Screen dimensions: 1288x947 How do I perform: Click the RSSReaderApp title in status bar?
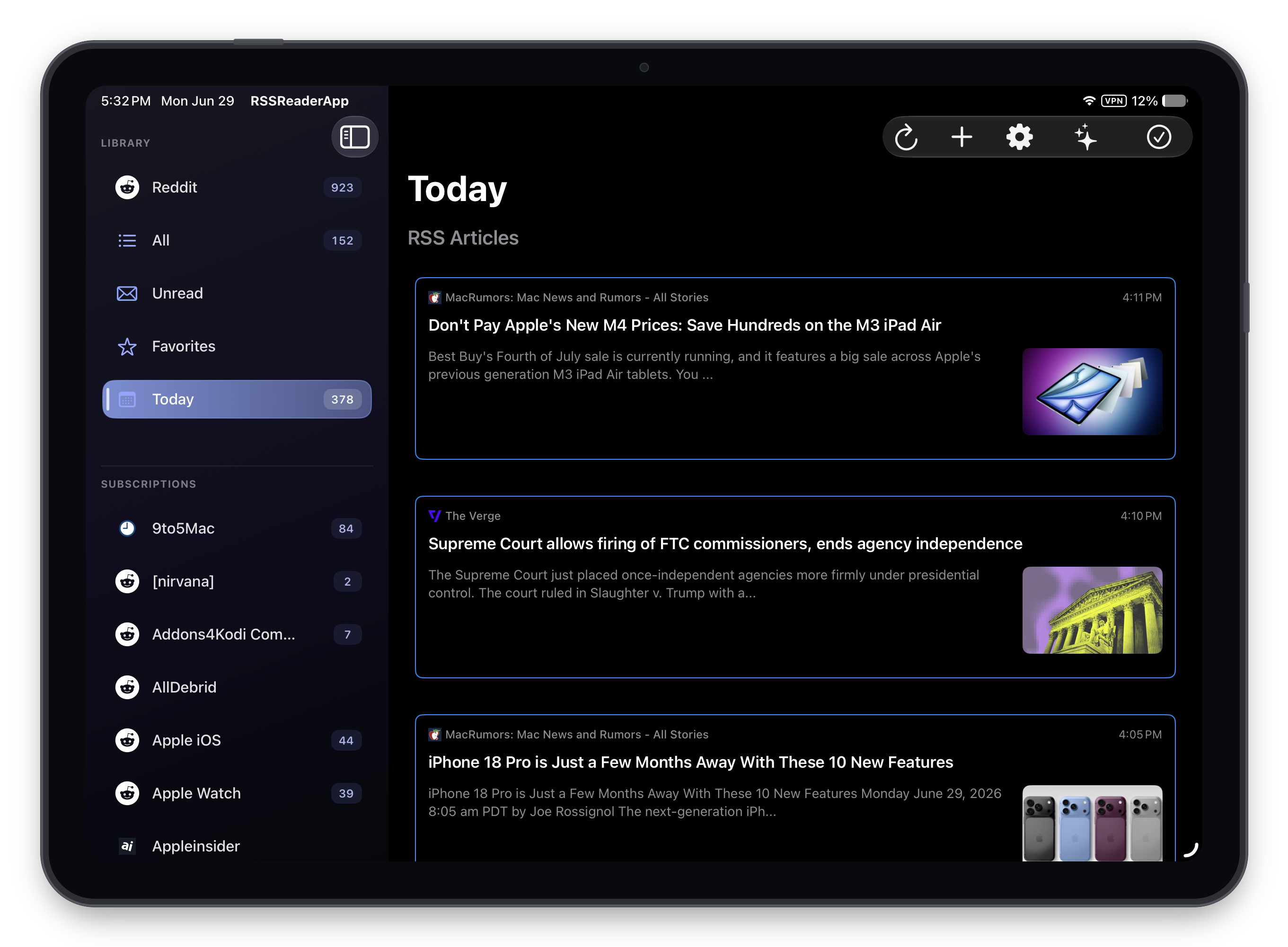pos(300,101)
